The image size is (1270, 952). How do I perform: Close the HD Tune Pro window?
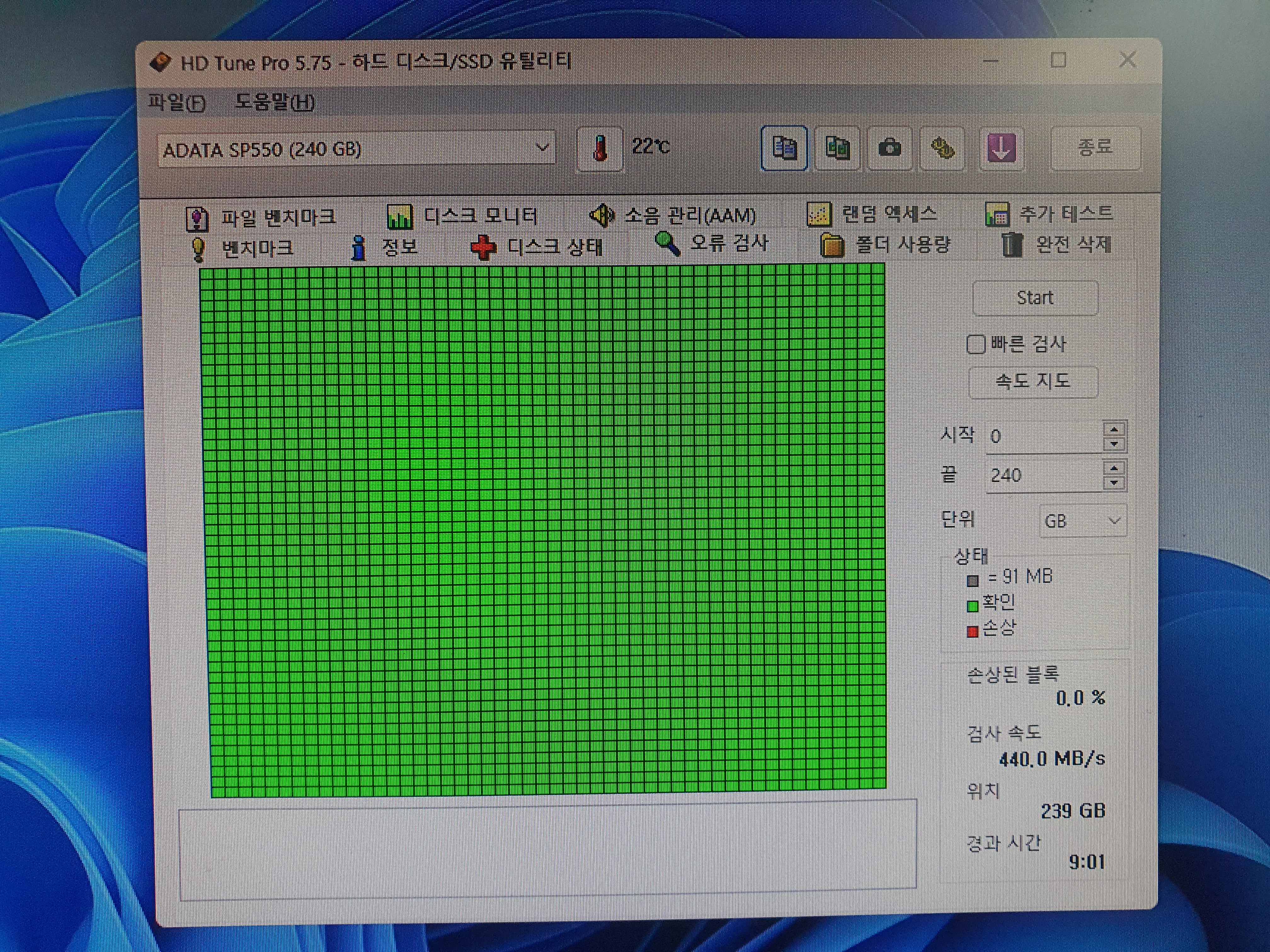(1128, 59)
